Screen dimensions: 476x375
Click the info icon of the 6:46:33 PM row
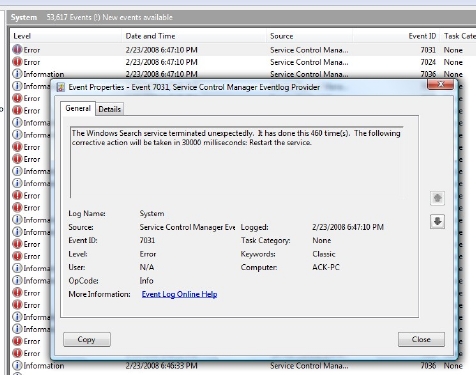point(17,365)
